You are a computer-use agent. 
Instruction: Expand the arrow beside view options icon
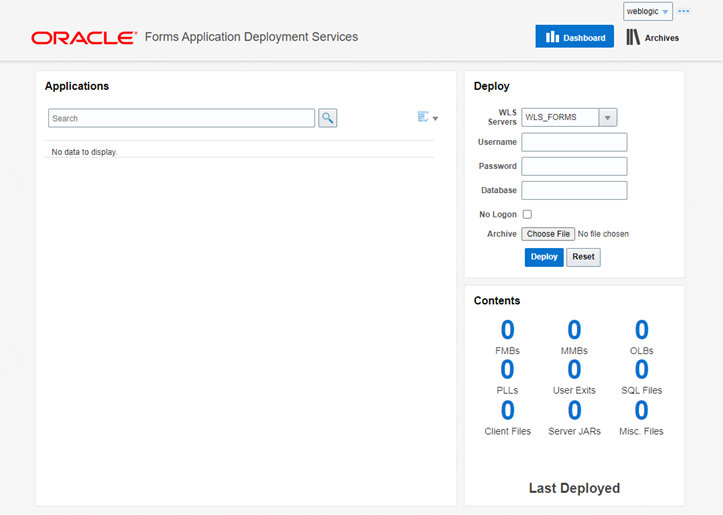pos(435,118)
